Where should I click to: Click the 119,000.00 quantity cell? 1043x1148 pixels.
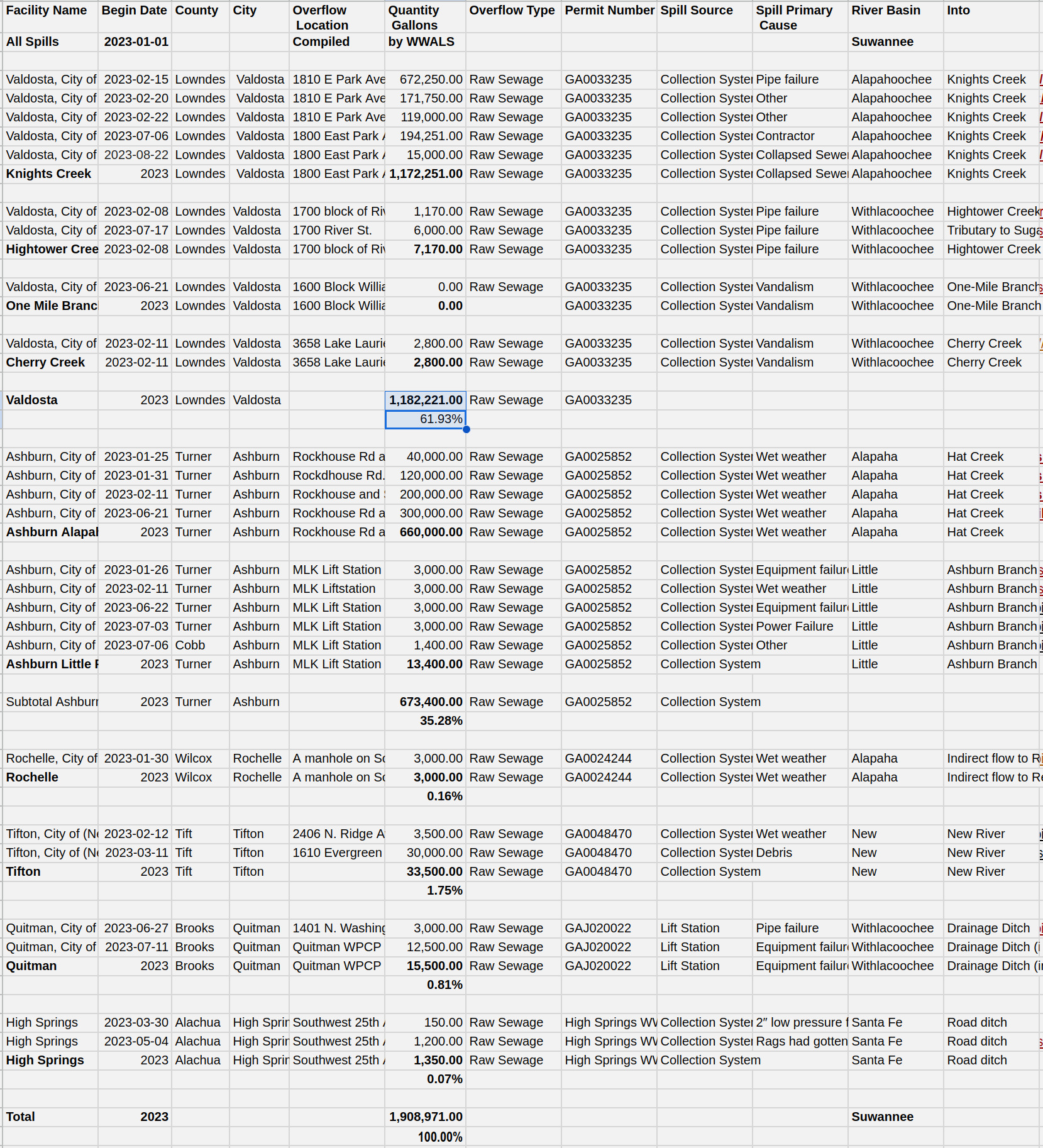pos(426,118)
